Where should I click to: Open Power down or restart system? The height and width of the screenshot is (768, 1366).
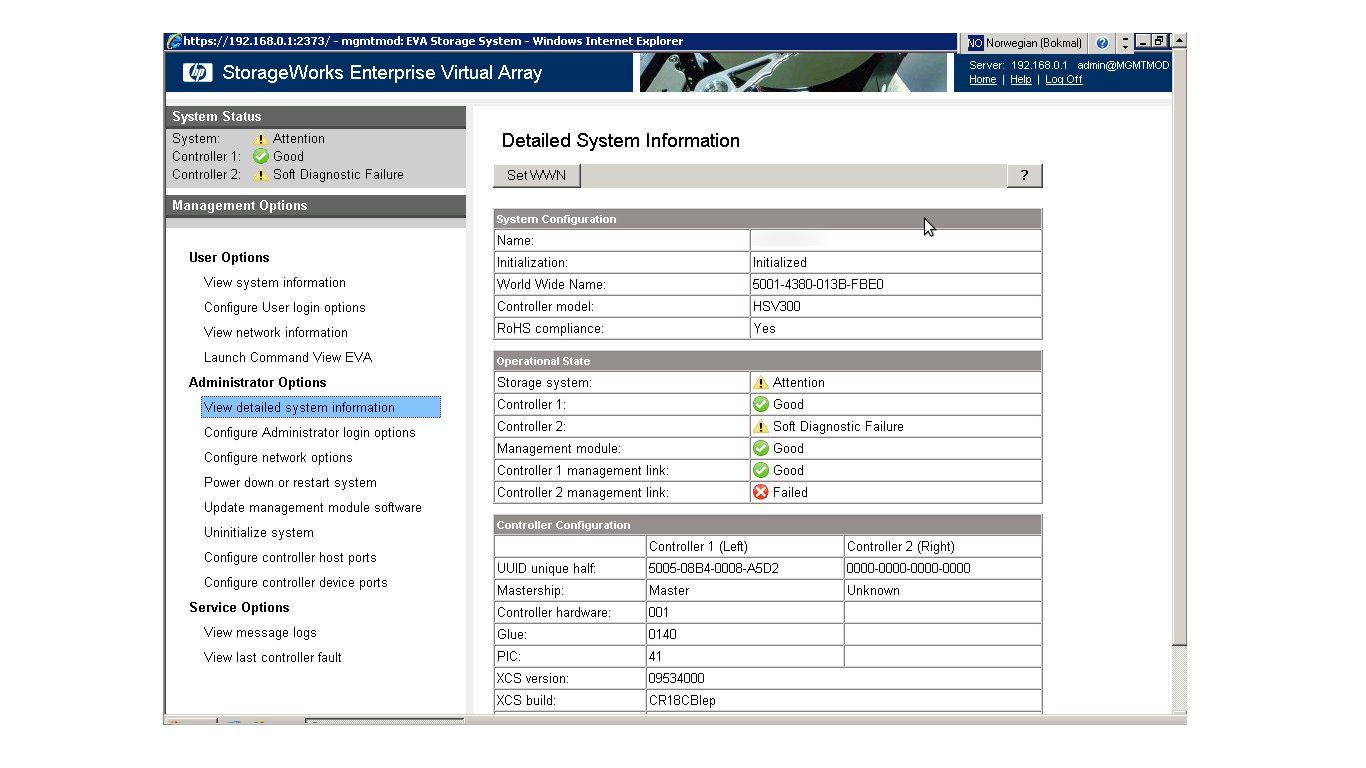[x=290, y=482]
